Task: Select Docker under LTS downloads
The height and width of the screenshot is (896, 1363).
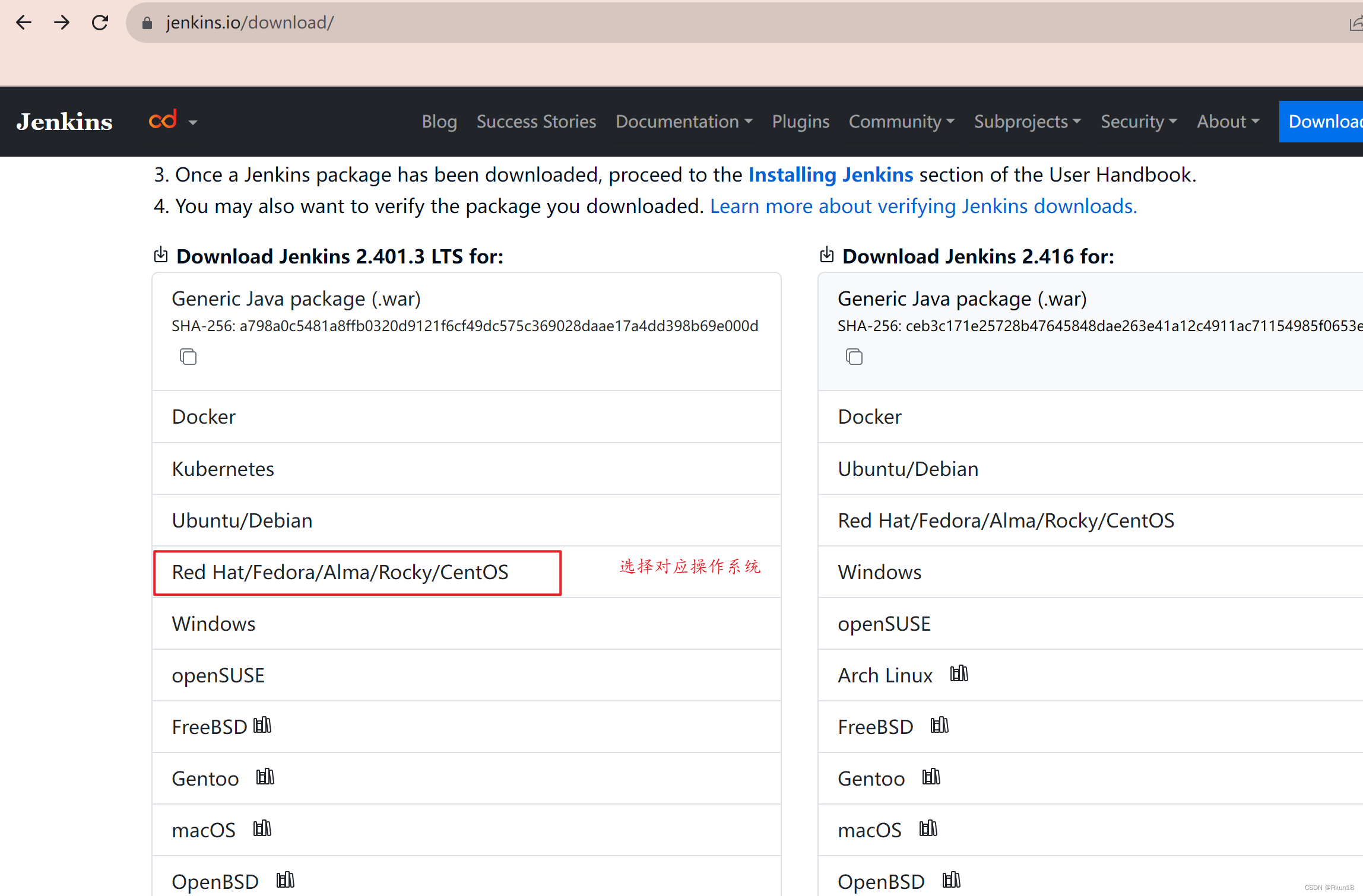Action: (x=467, y=417)
